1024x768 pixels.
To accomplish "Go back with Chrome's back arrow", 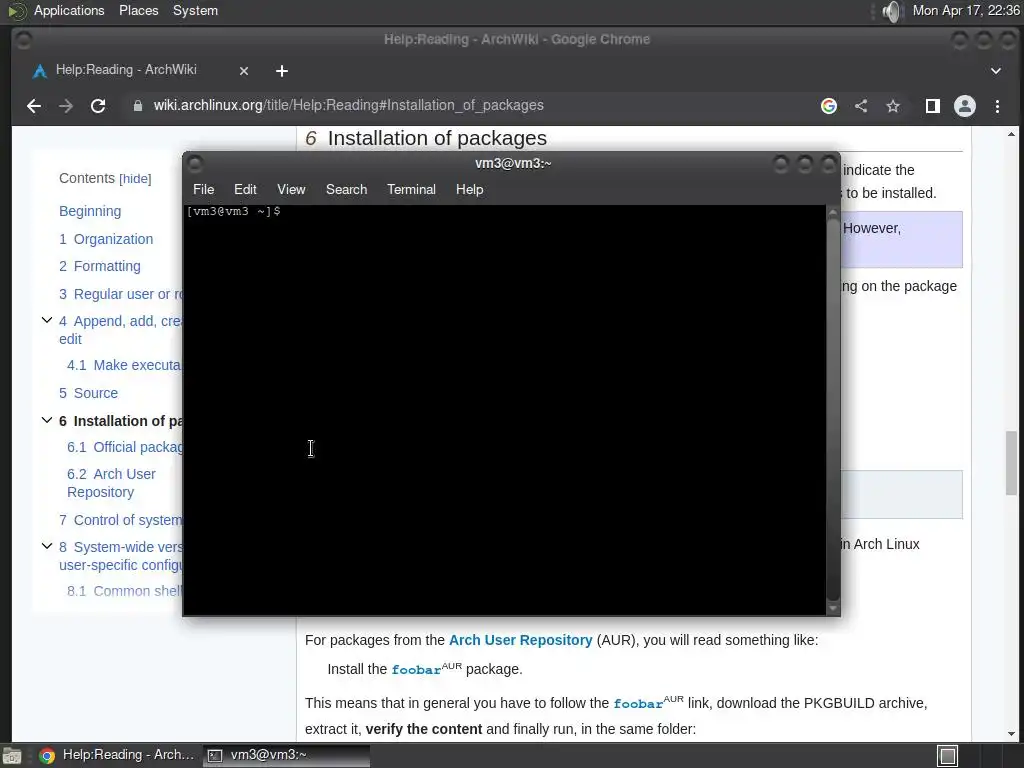I will pyautogui.click(x=34, y=106).
